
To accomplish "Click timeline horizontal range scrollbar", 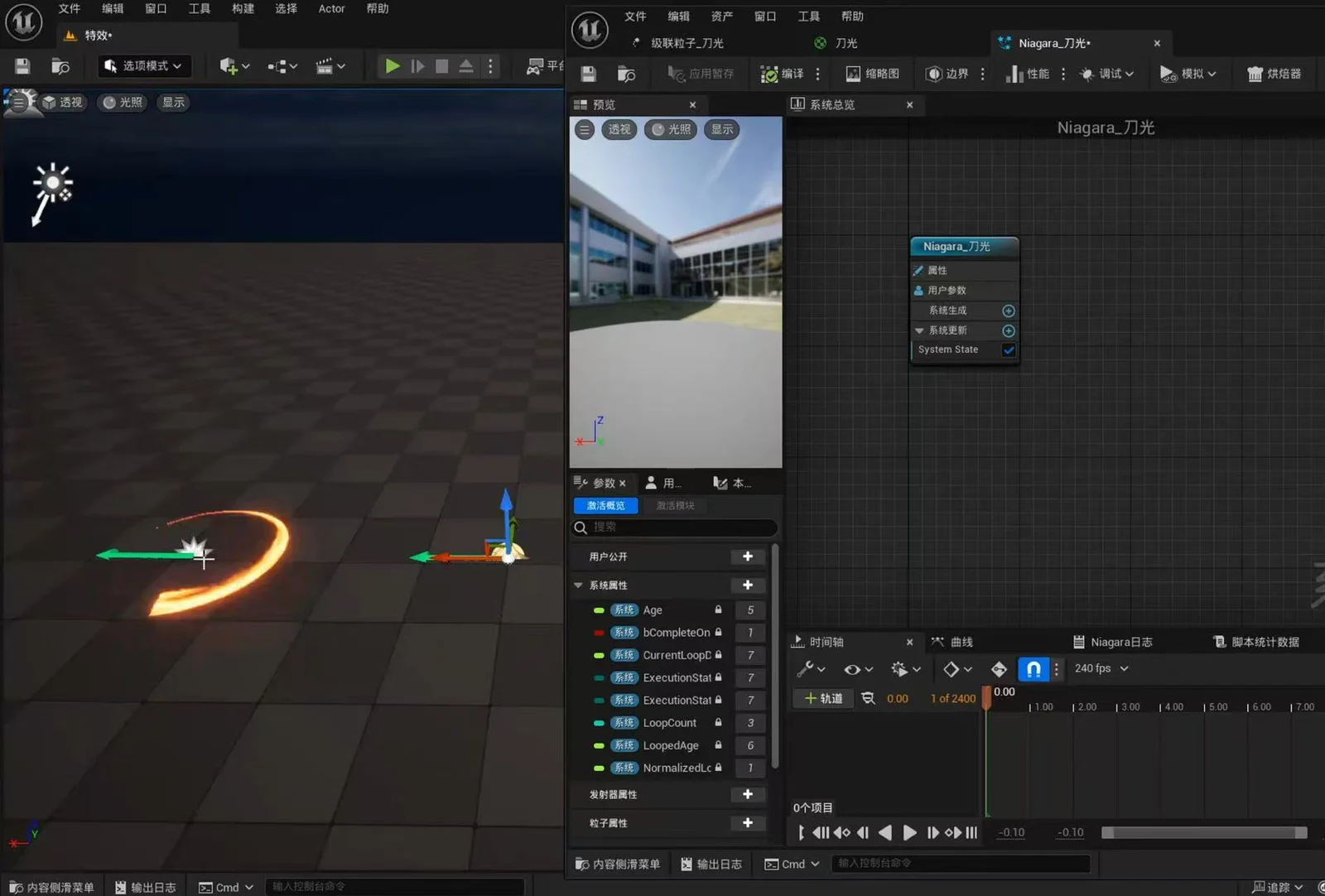I will tap(1204, 833).
